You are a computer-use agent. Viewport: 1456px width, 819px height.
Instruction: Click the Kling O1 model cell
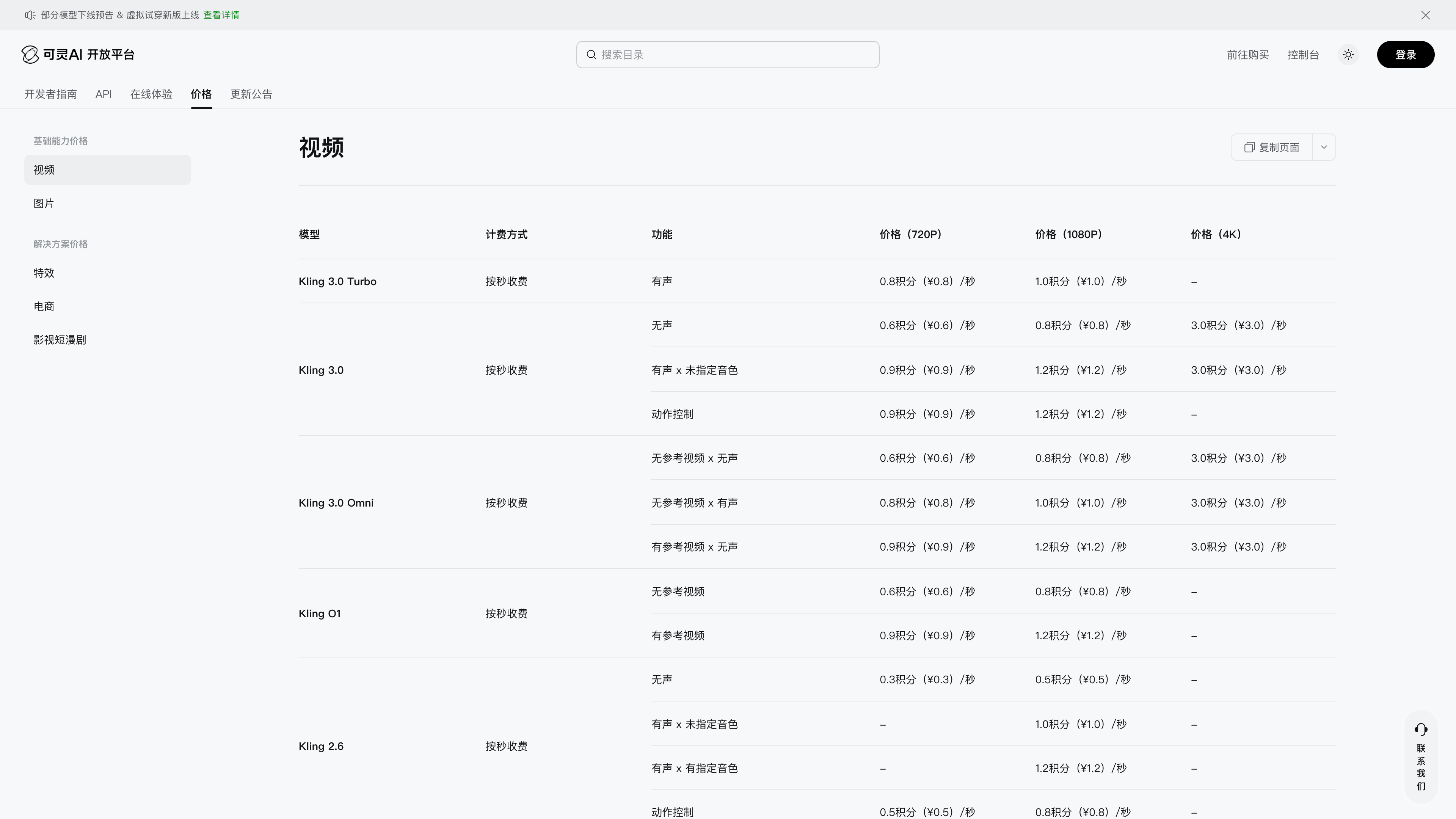pyautogui.click(x=319, y=614)
